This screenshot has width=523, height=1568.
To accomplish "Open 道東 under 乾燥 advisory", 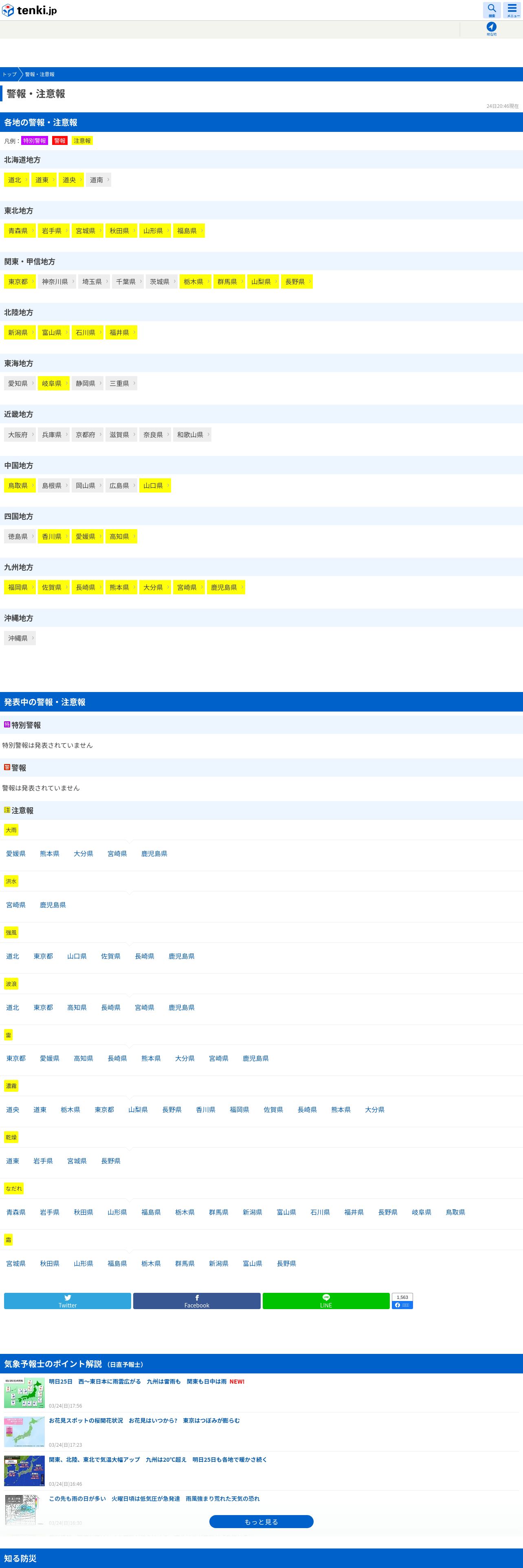I will 13,1161.
